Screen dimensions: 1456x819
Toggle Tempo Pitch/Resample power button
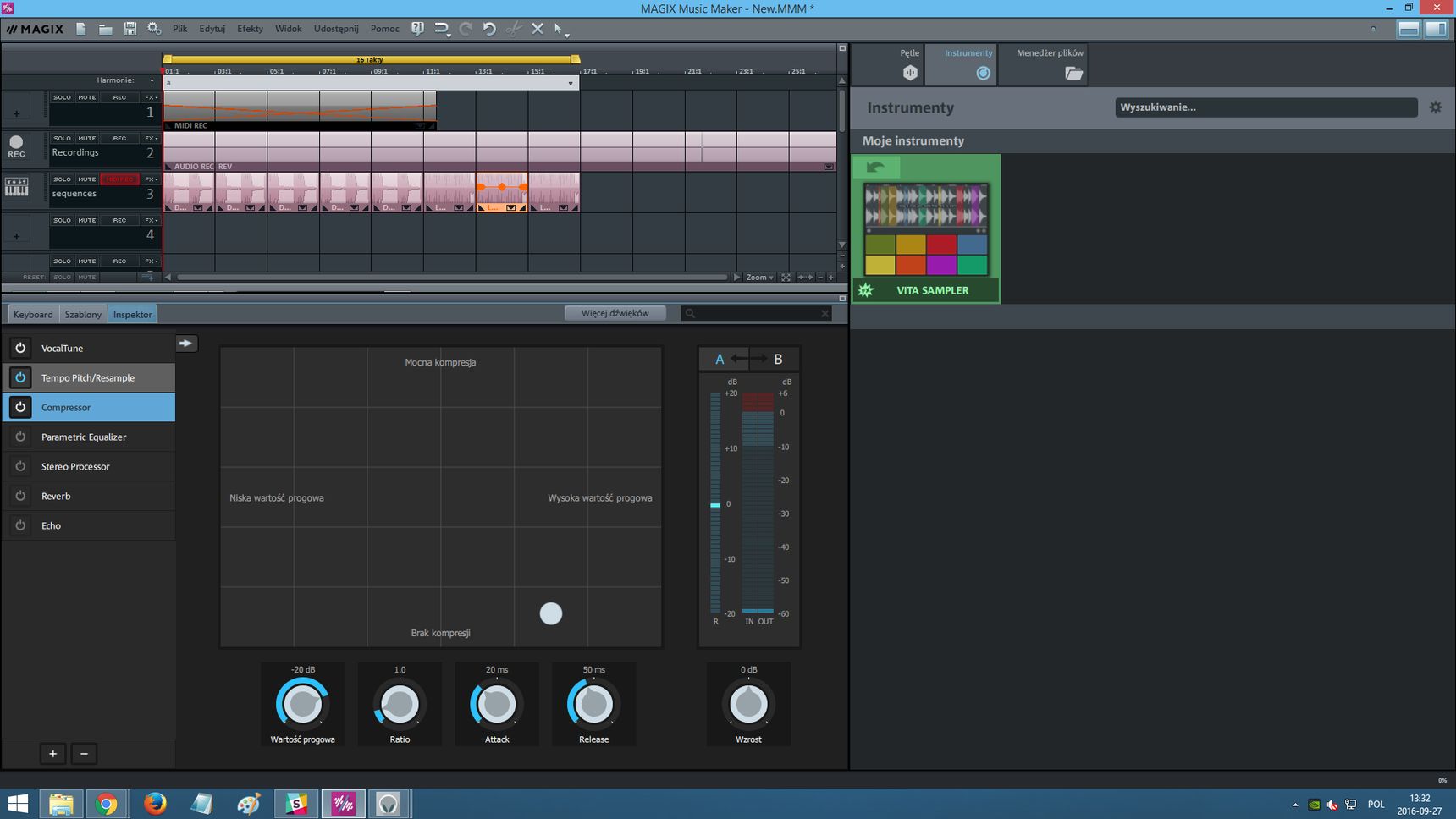[x=20, y=377]
